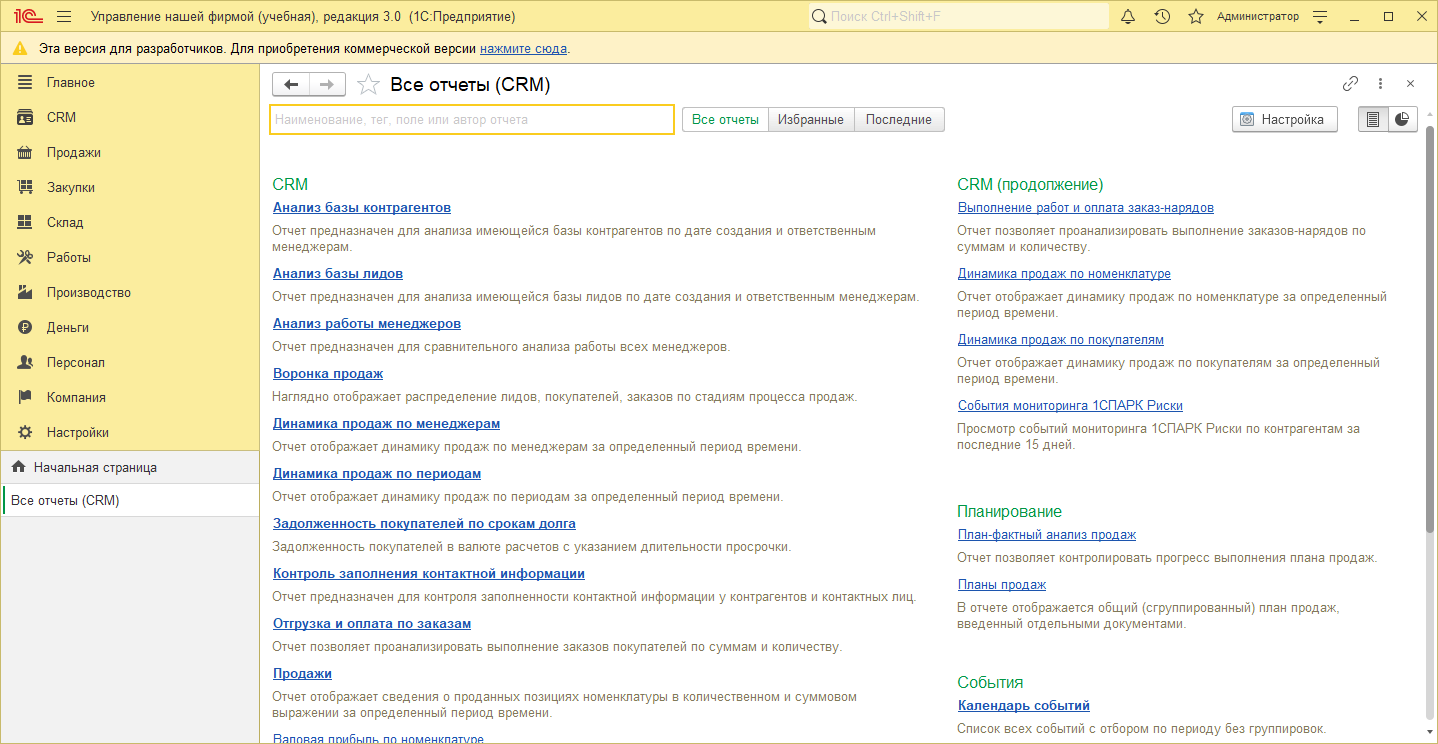The height and width of the screenshot is (744, 1438).
Task: Click the Настройки gear icon
Action: tap(26, 432)
